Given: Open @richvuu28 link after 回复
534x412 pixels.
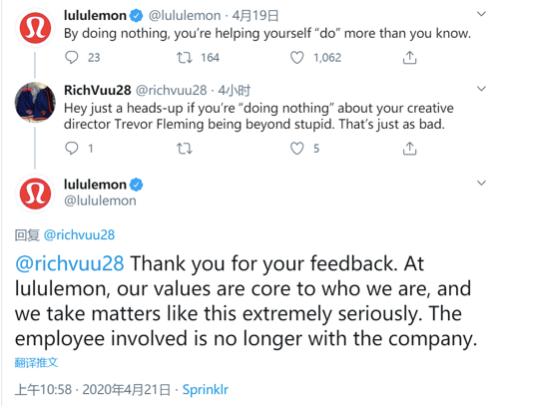Looking at the screenshot, I should pos(79,235).
